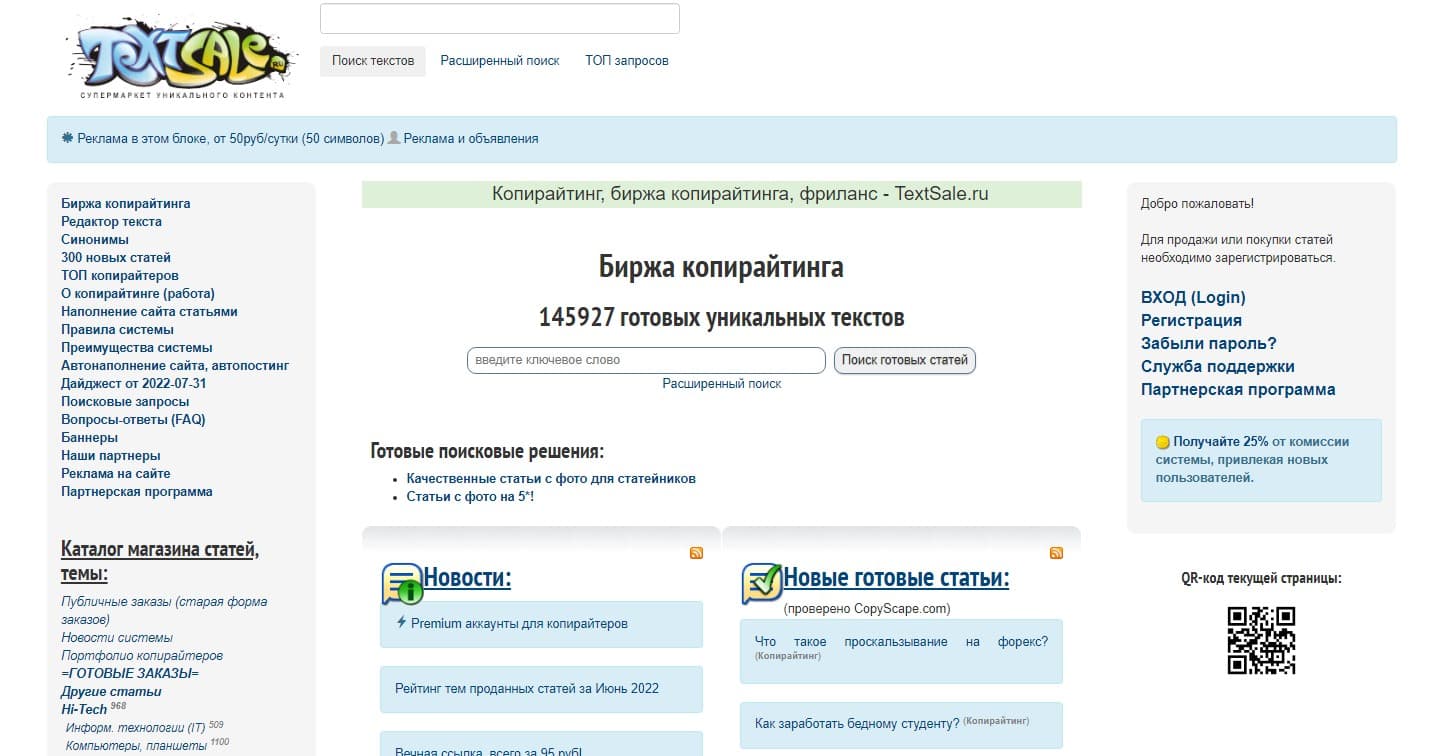Open Рейтинг тем проданных статей за Июнь 2022

[527, 689]
